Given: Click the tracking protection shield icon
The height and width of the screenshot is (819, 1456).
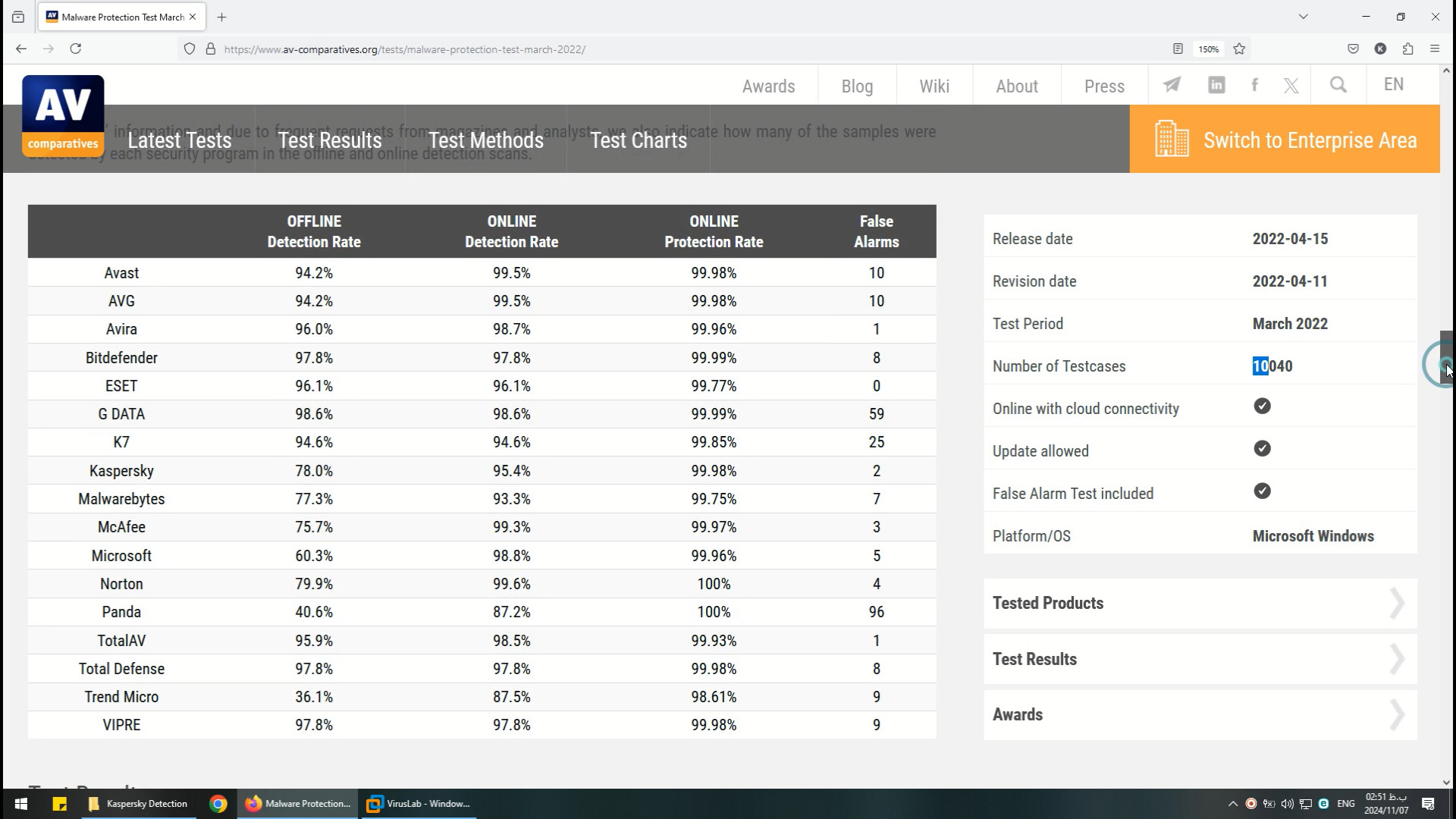Looking at the screenshot, I should [190, 49].
